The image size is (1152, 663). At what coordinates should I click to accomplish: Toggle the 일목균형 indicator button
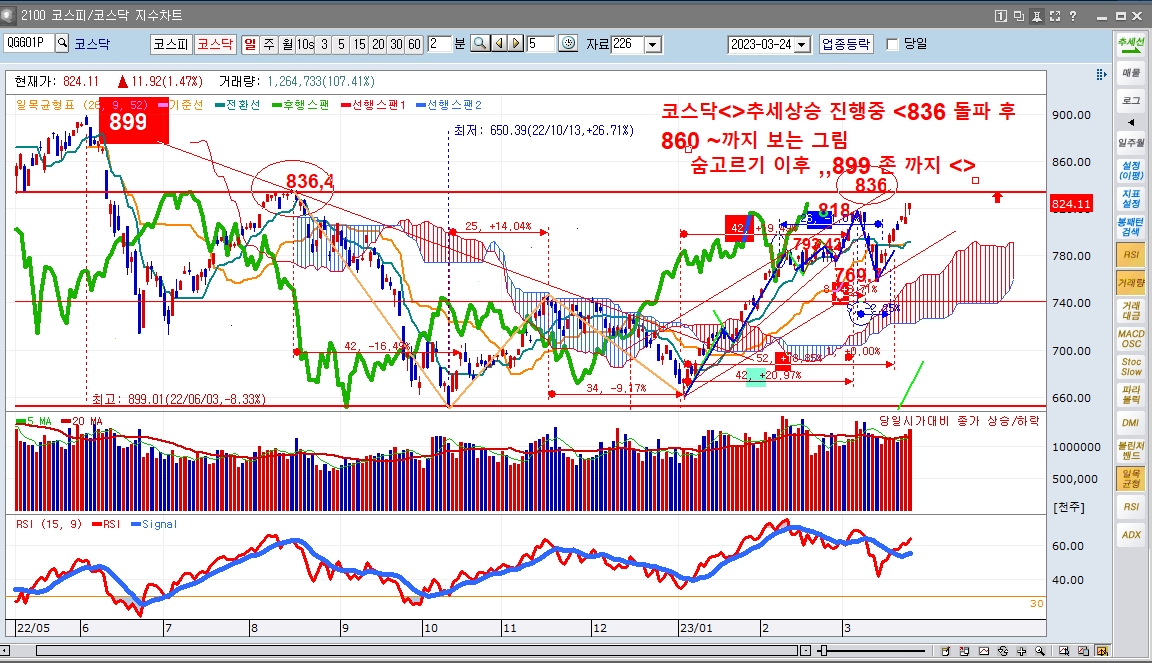click(x=1130, y=478)
